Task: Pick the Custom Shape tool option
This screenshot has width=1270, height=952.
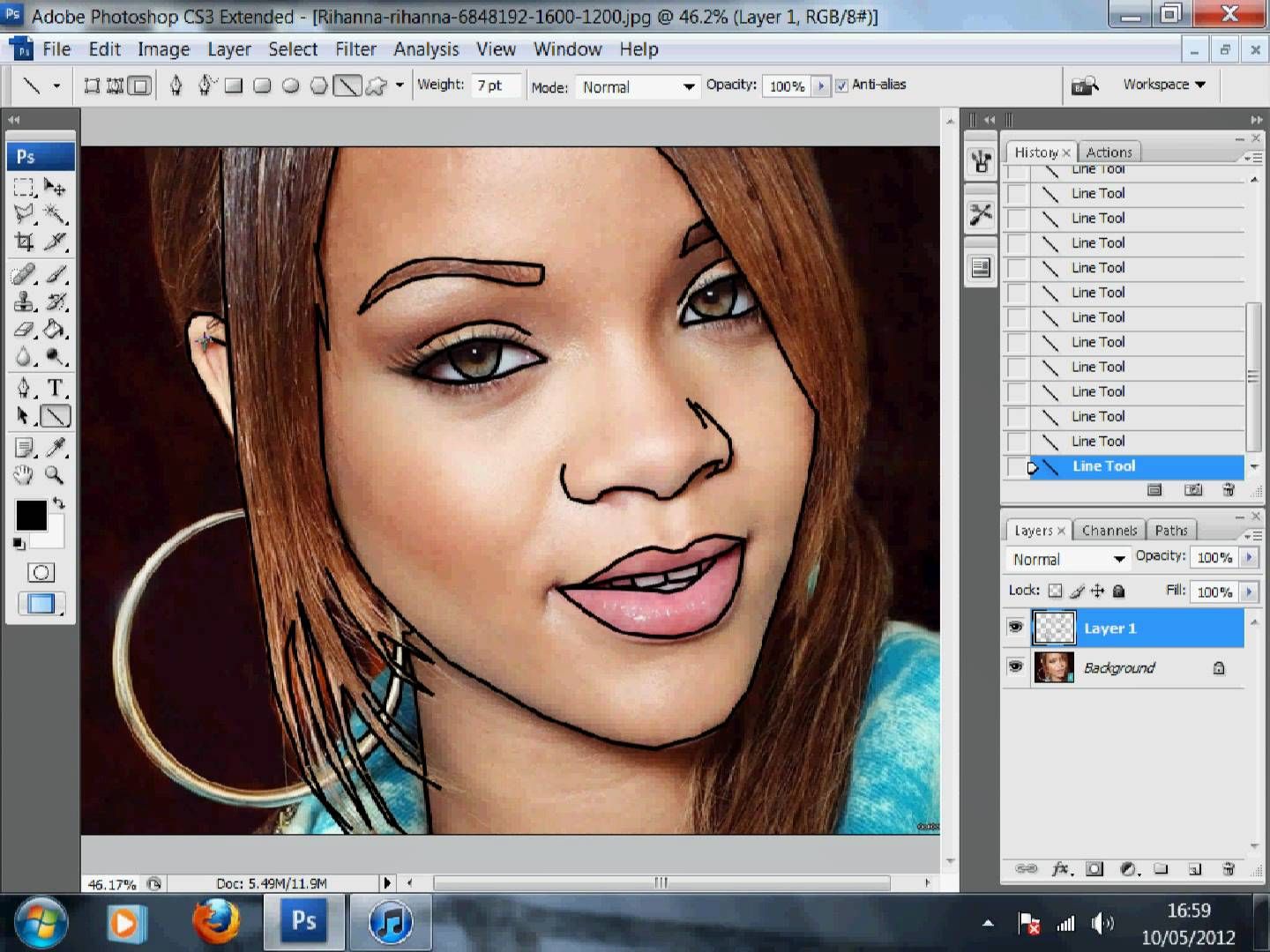Action: pyautogui.click(x=377, y=86)
